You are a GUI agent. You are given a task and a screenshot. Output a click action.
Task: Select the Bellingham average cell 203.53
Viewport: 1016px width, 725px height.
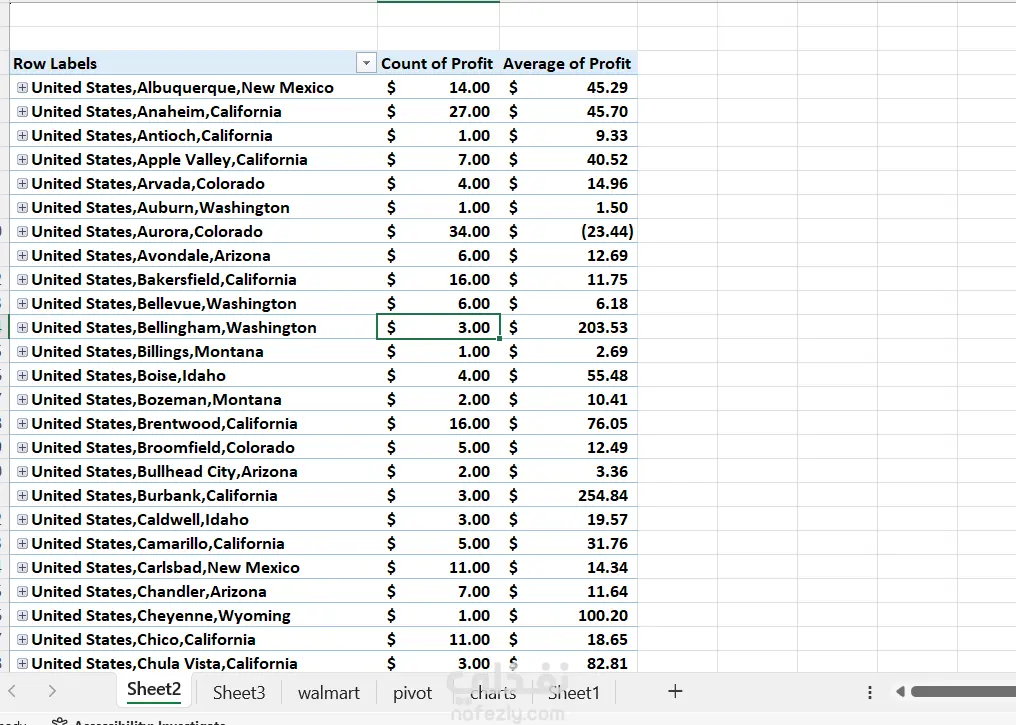click(x=568, y=327)
